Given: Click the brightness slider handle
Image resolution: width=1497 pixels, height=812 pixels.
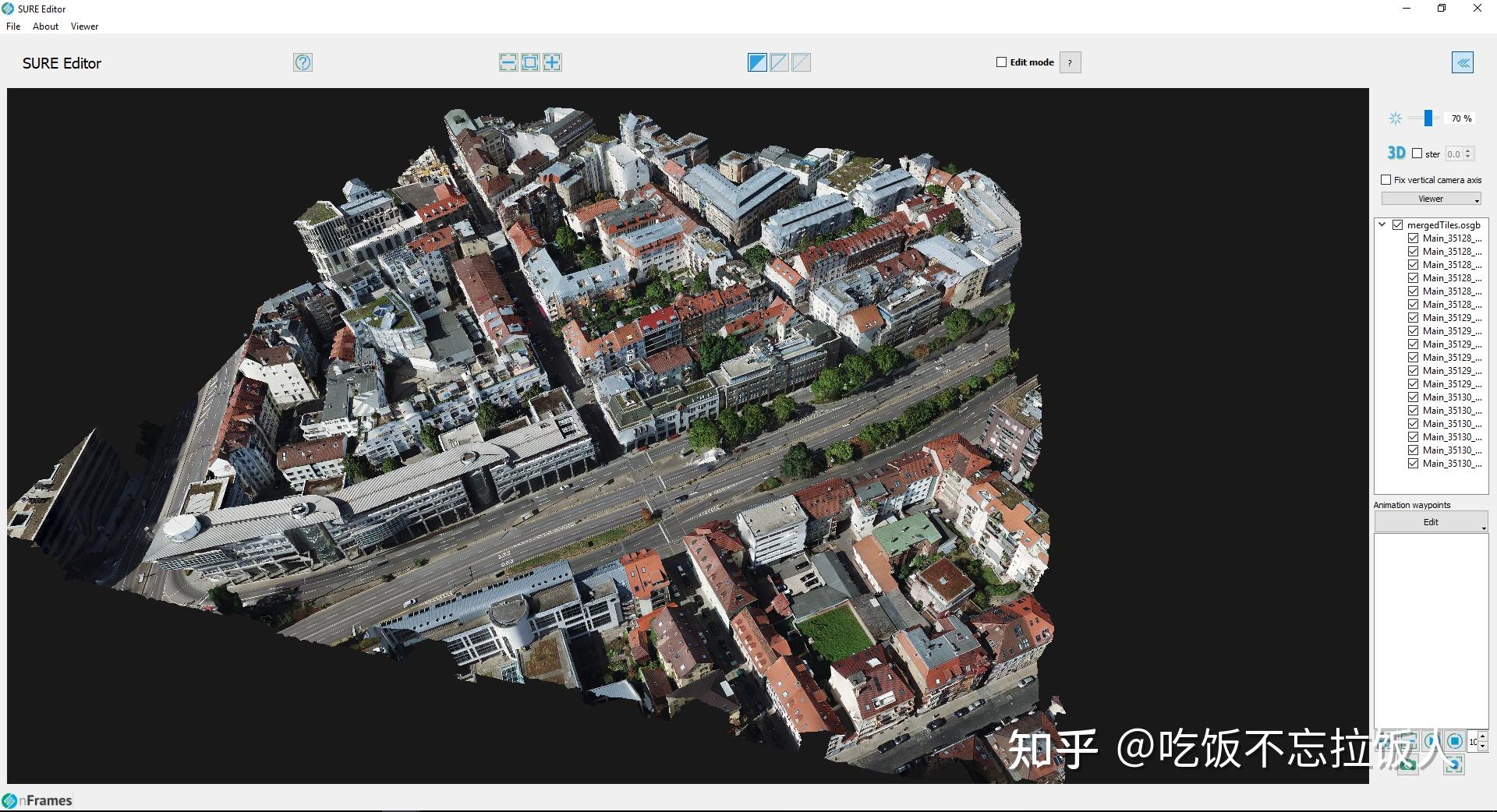Looking at the screenshot, I should tap(1428, 118).
